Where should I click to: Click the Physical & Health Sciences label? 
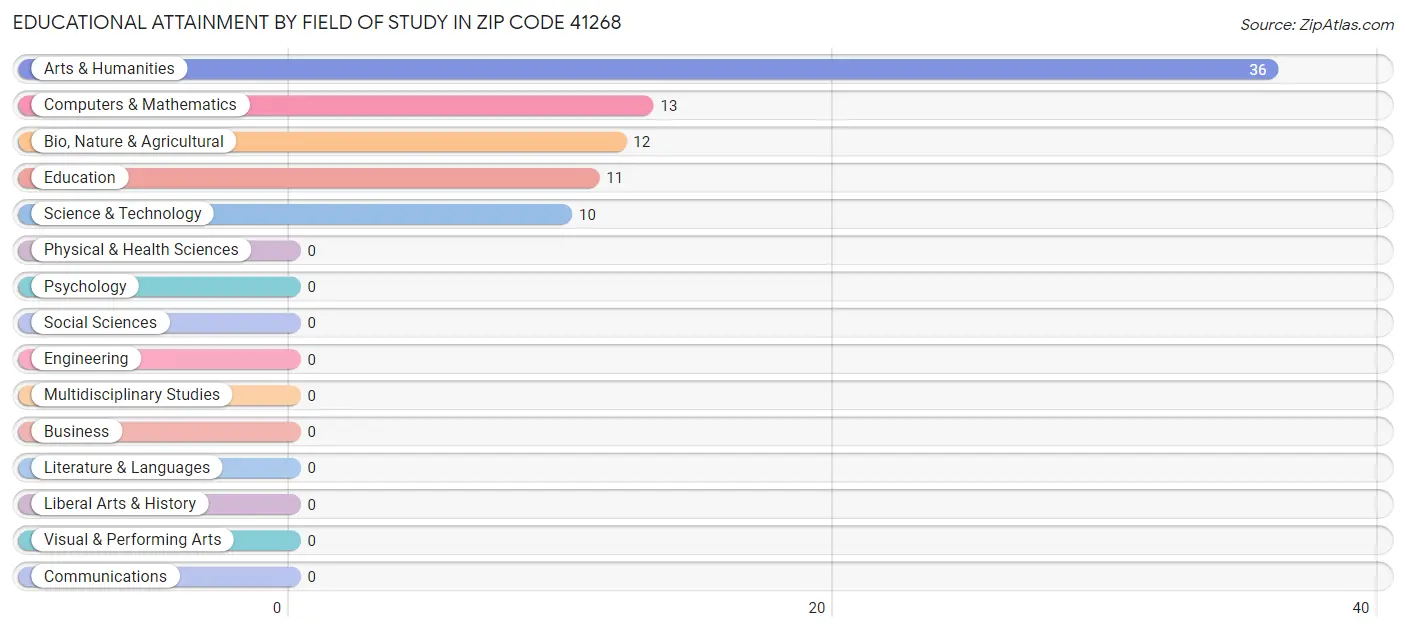(x=141, y=250)
